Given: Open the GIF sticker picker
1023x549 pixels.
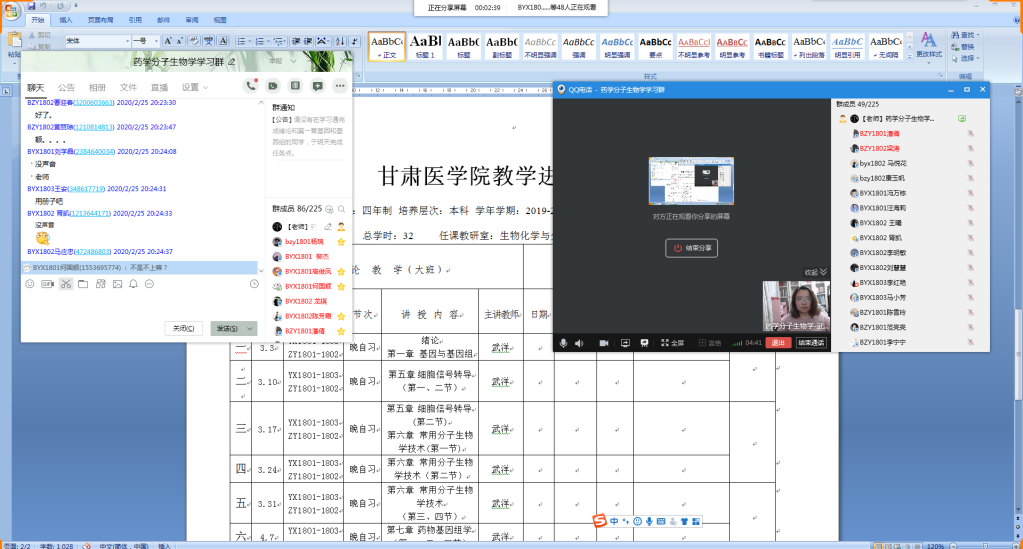Looking at the screenshot, I should (x=47, y=284).
